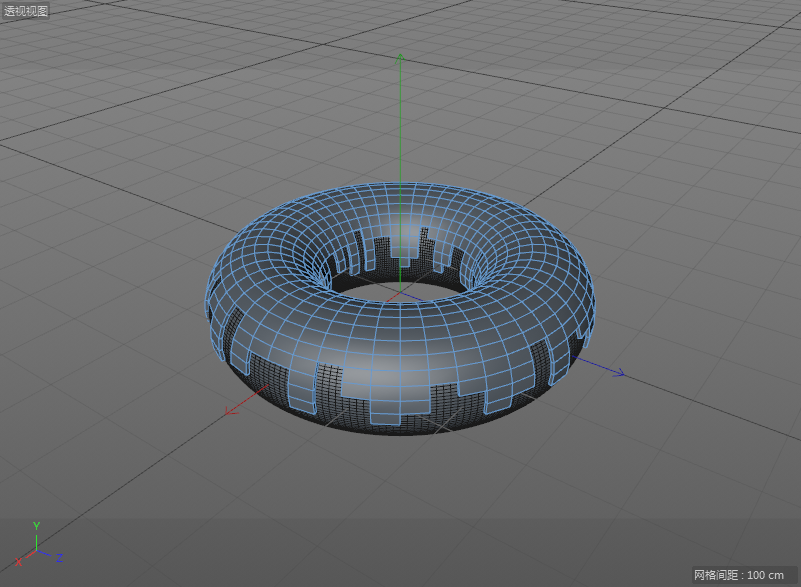Click the 网格间距 100 cm grid spacing label
Viewport: 801px width, 587px height.
point(739,575)
